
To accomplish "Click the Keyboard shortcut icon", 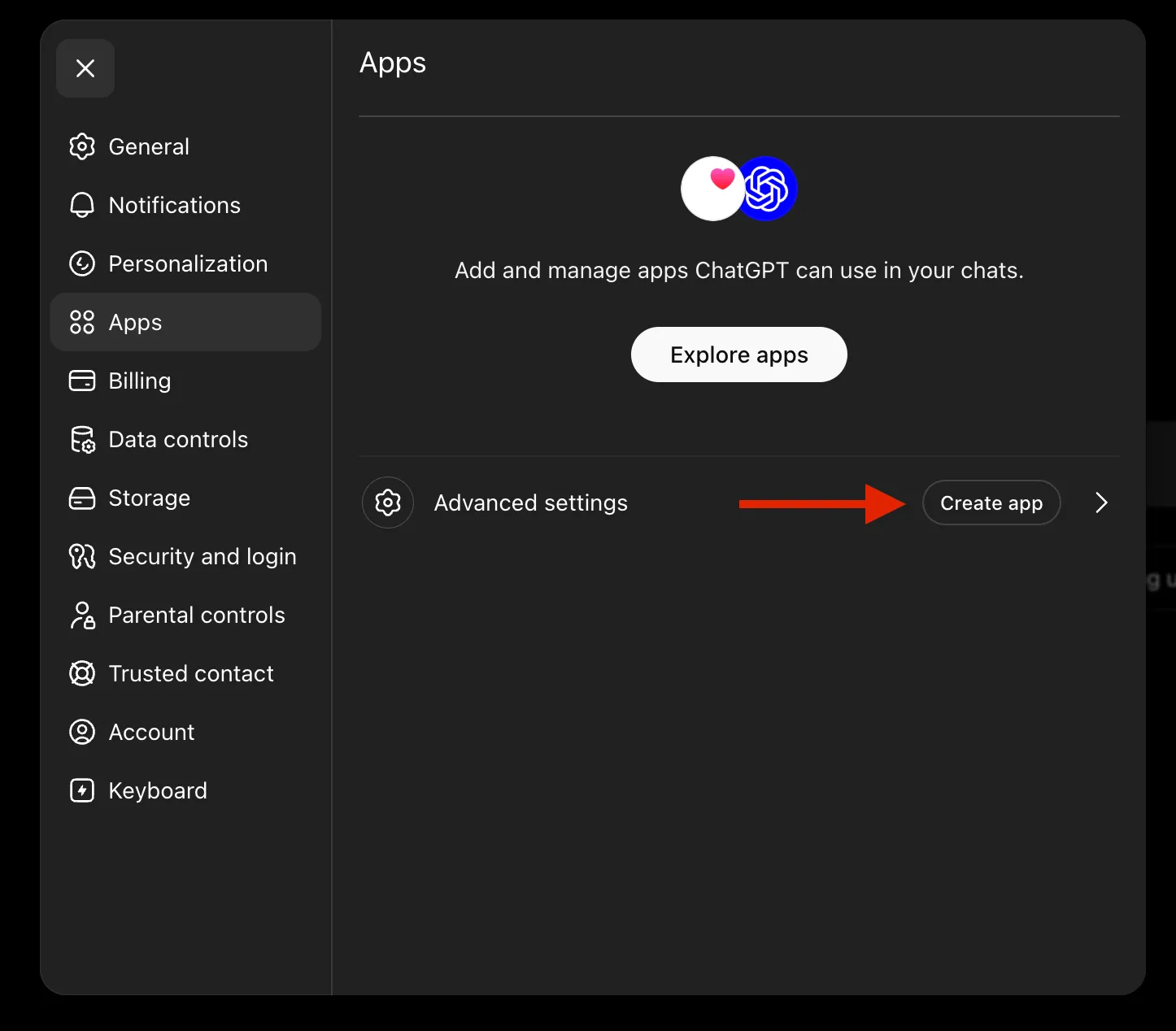I will tap(82, 790).
